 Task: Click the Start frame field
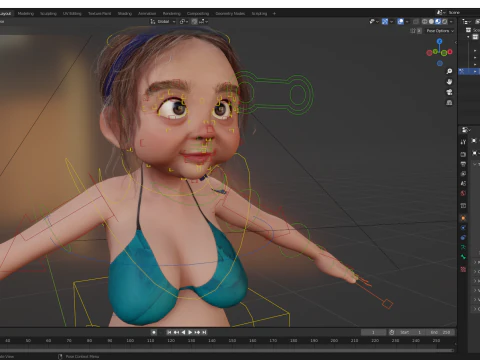[410, 332]
